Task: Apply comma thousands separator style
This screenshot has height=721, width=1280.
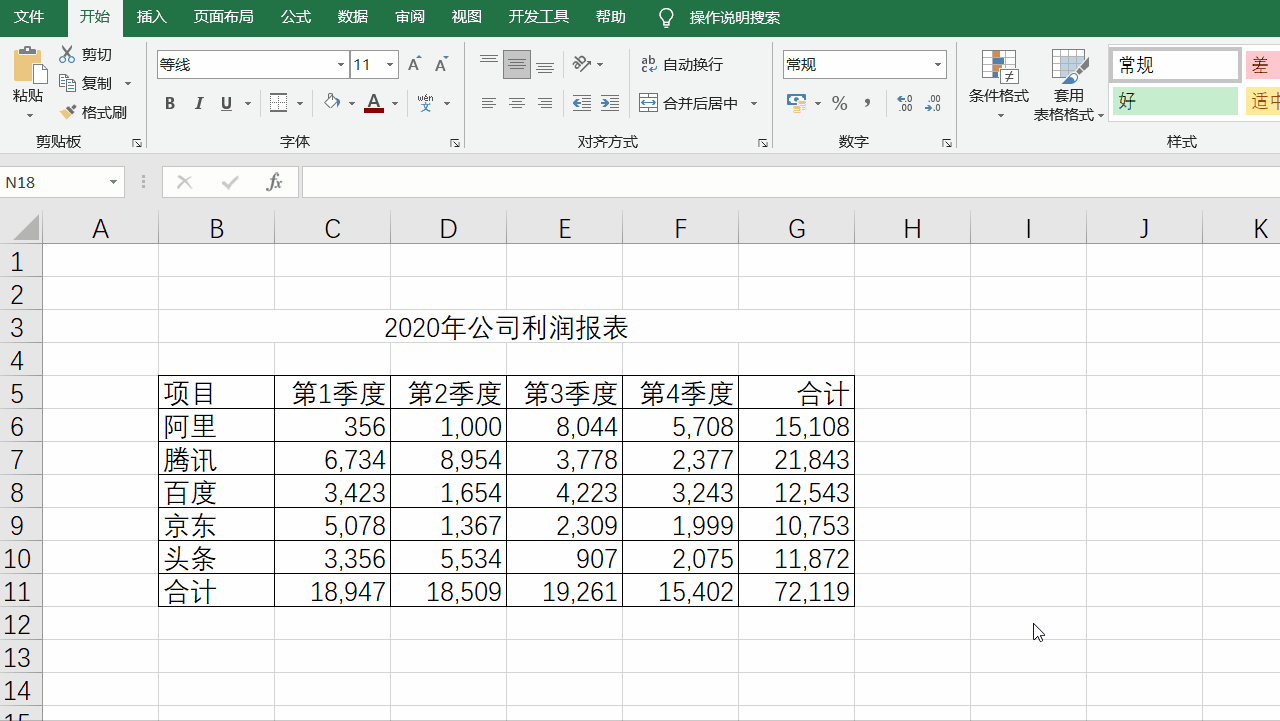Action: coord(867,103)
